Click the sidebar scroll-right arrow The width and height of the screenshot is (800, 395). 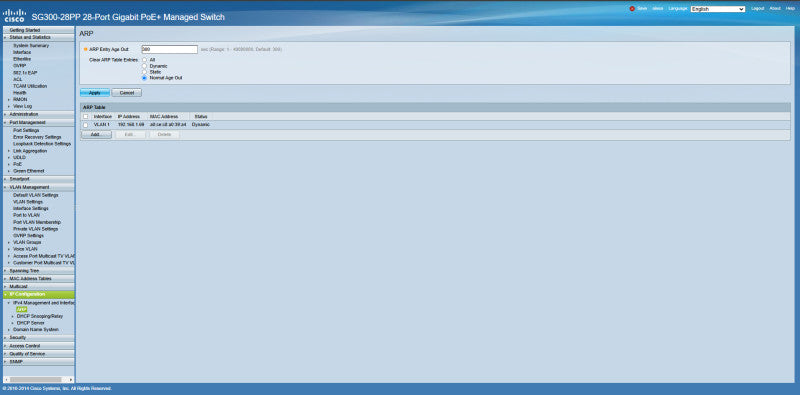[71, 380]
